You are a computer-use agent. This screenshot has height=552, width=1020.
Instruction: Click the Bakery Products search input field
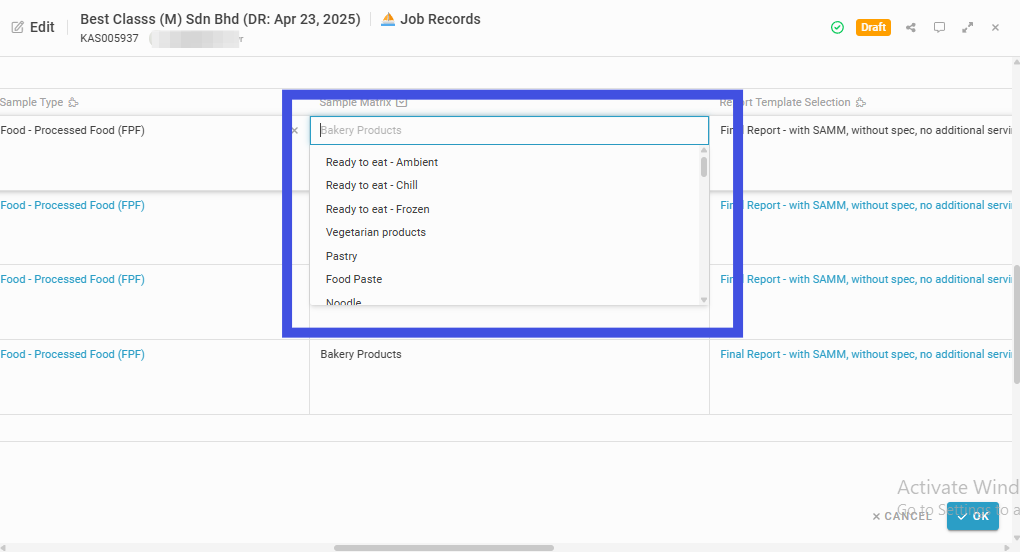[509, 131]
